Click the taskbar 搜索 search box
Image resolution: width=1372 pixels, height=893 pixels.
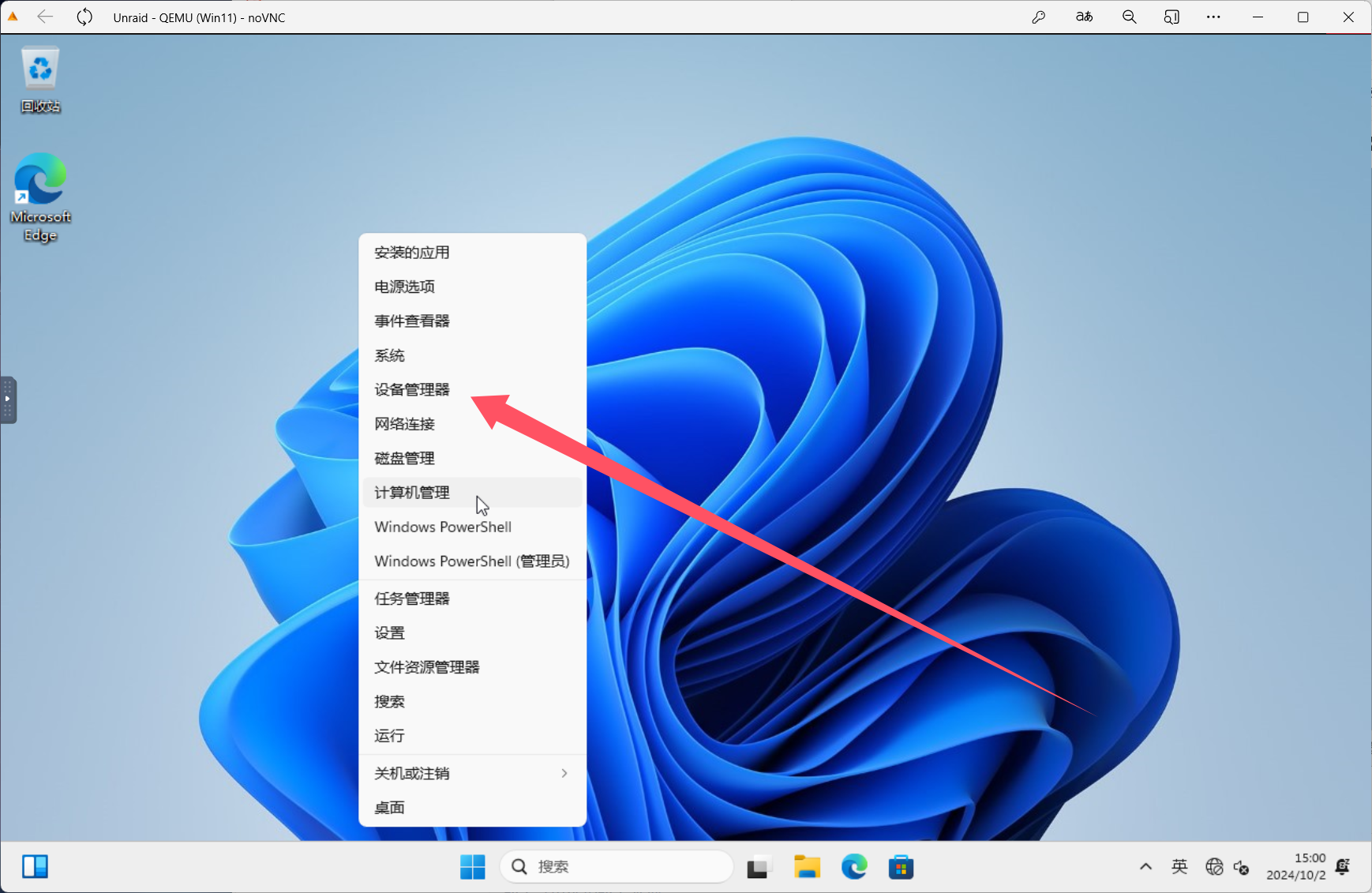coord(617,867)
